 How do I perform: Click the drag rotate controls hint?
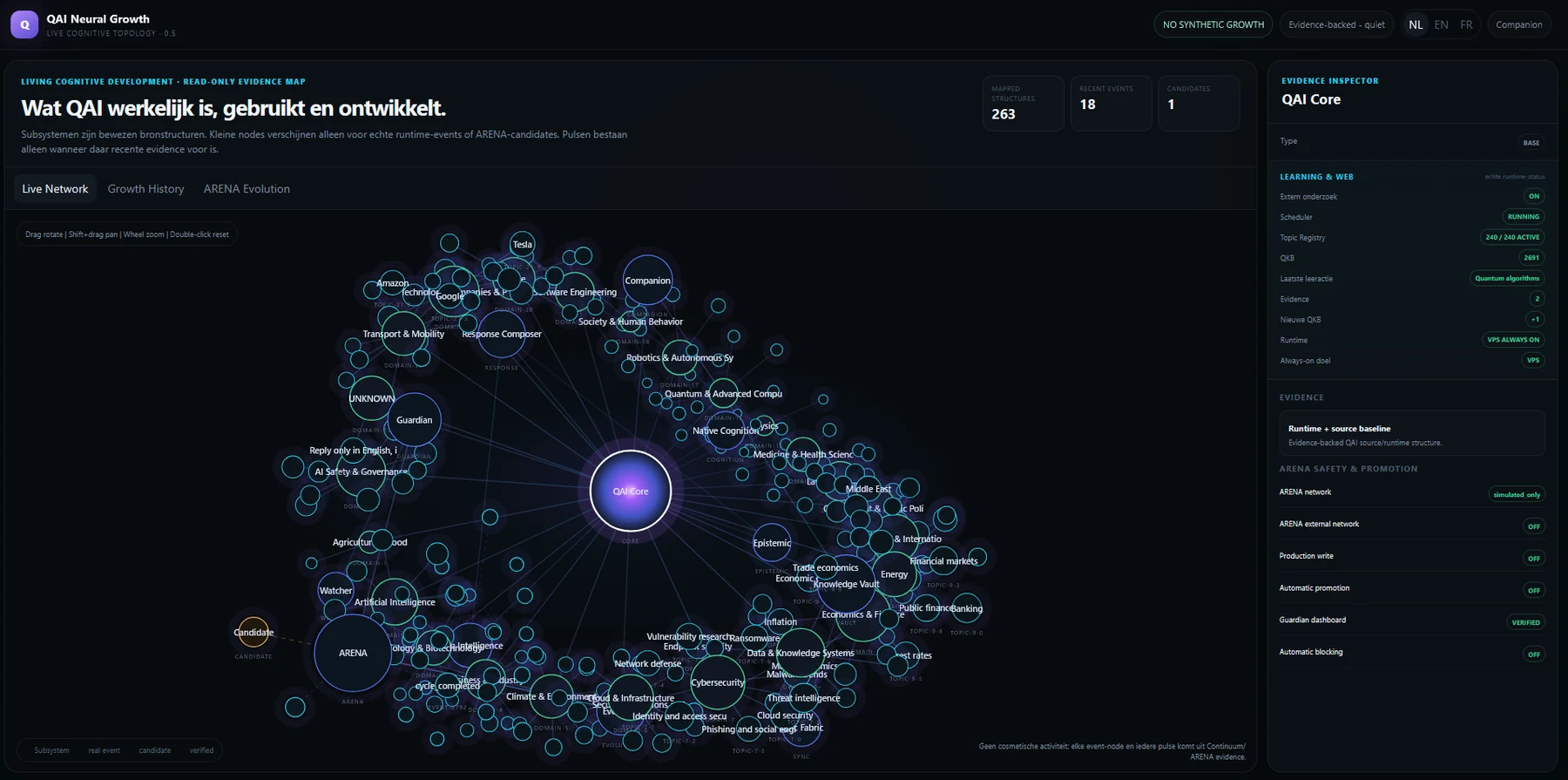127,234
